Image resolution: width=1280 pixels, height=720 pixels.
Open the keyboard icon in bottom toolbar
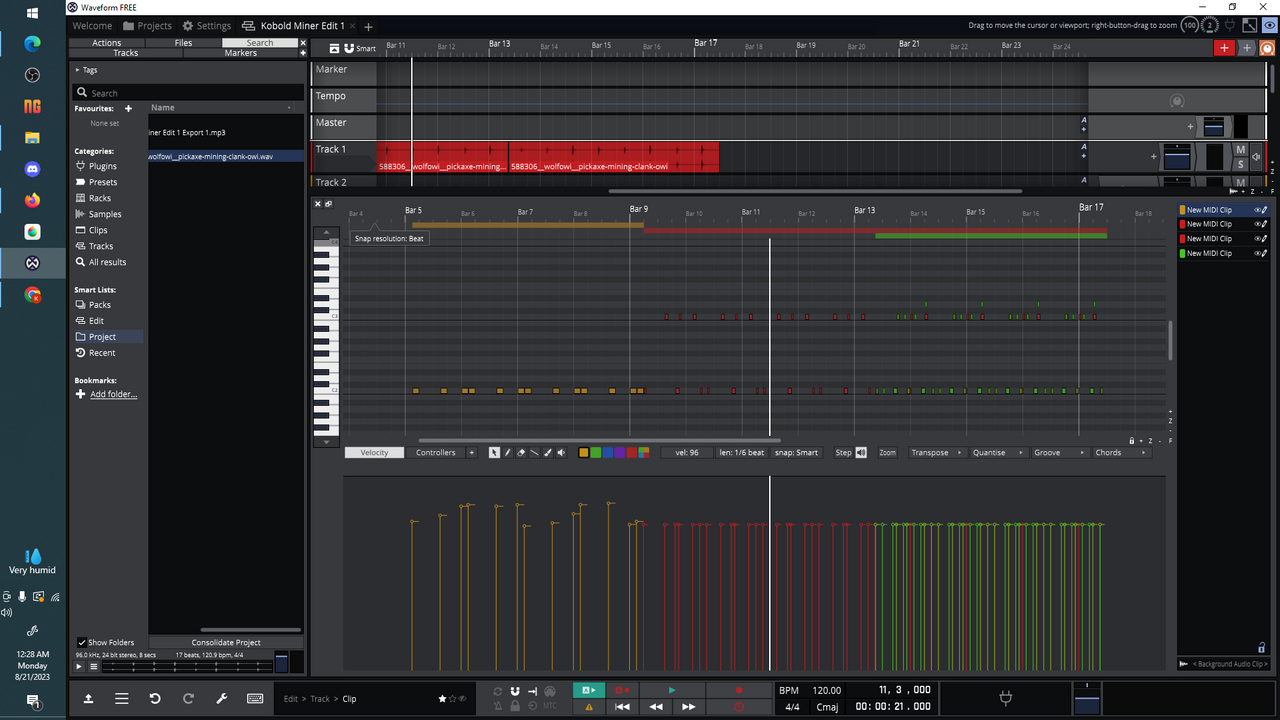[255, 699]
